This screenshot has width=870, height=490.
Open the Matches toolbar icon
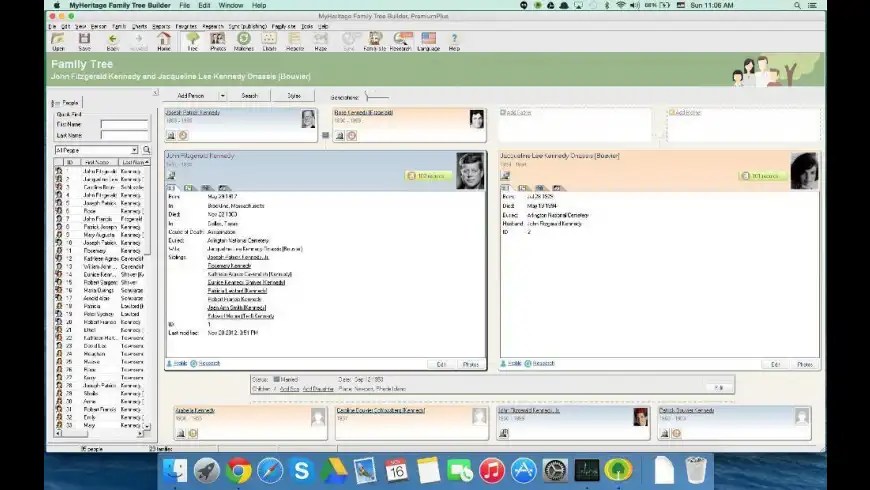pos(244,42)
